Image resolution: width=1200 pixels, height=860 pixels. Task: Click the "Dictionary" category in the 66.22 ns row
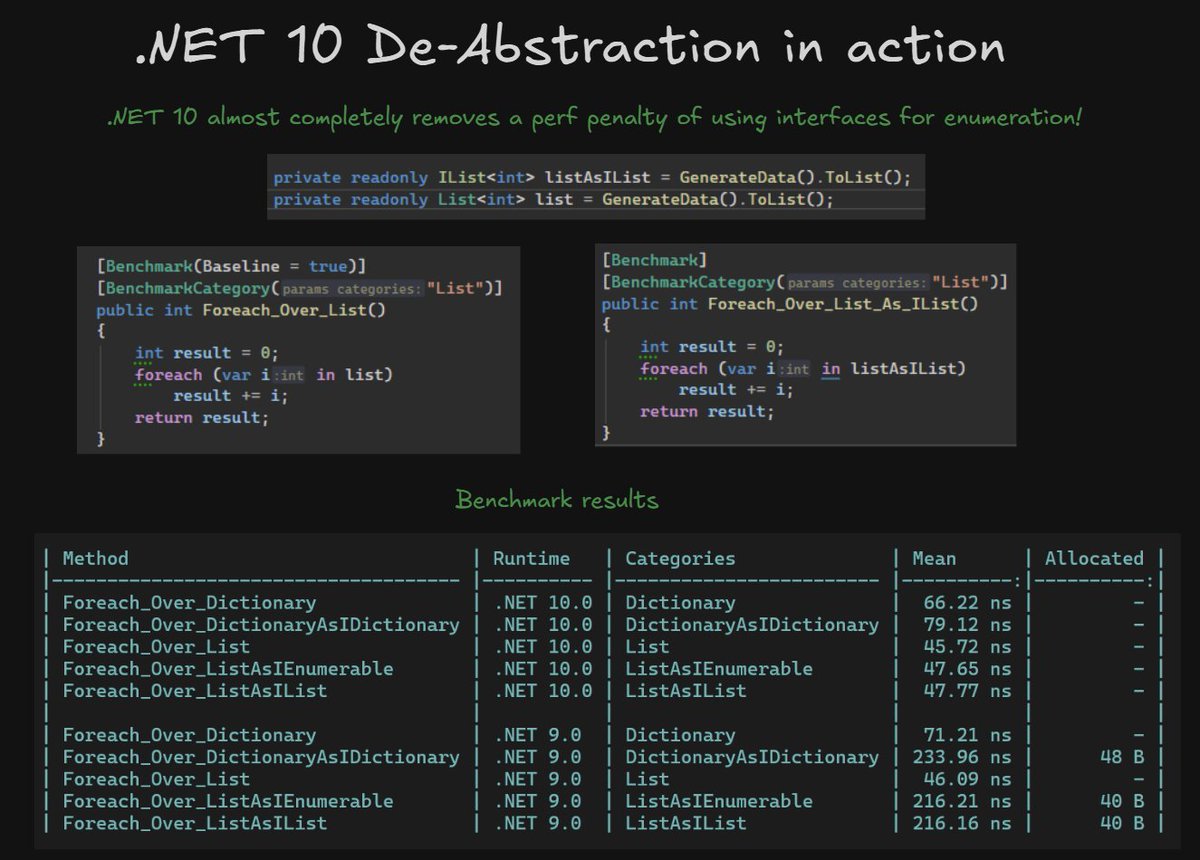coord(680,603)
